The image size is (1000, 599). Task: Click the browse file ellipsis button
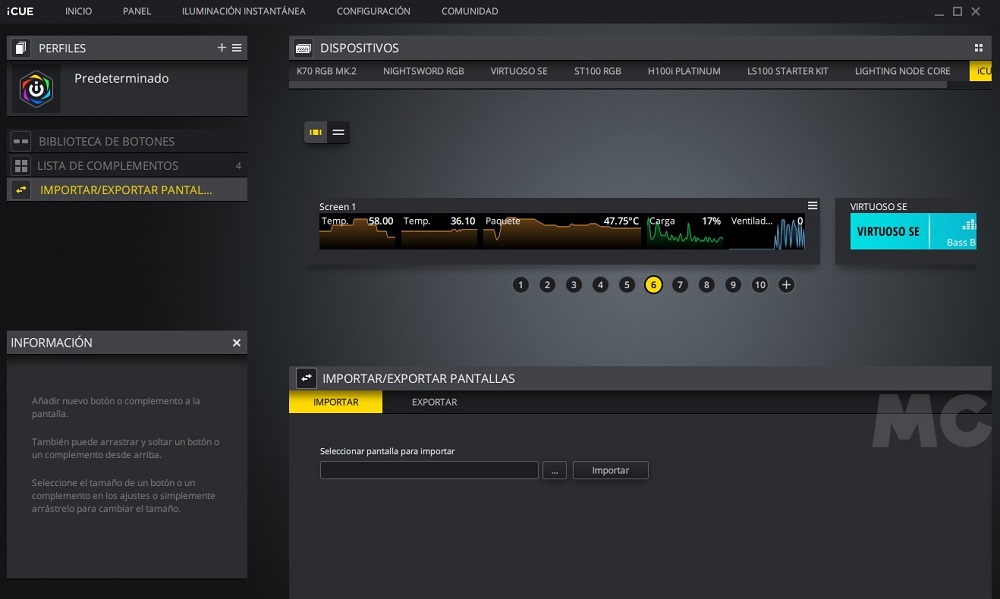coord(555,470)
